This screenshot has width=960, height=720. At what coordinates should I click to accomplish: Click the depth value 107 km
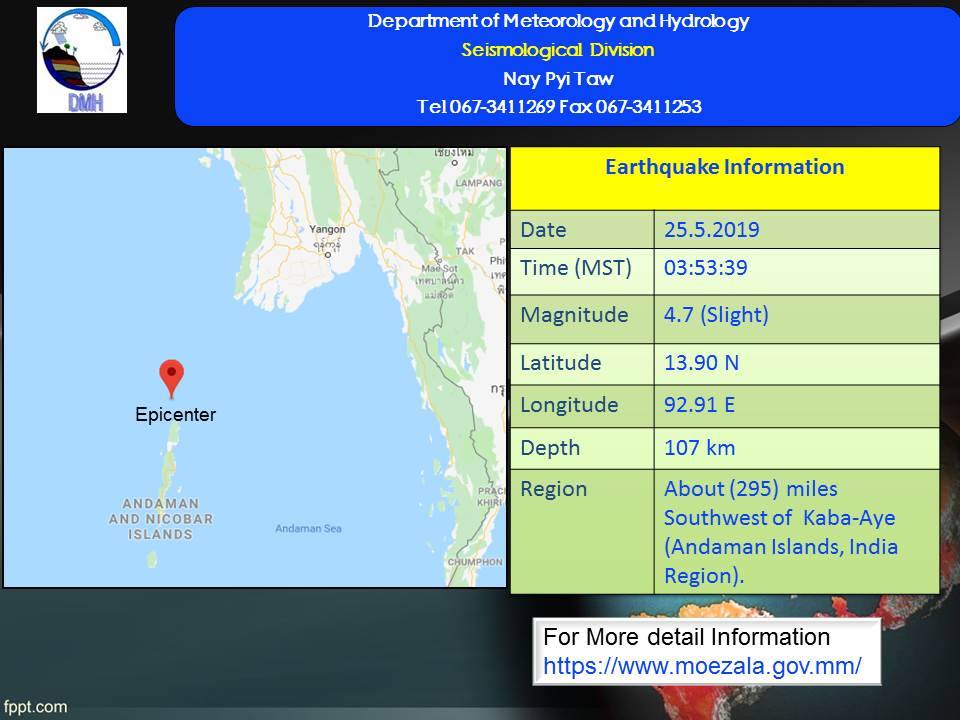pos(700,448)
